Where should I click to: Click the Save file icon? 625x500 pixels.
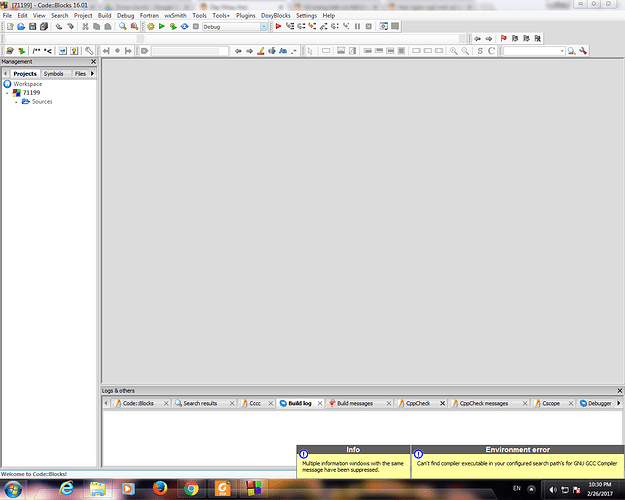pos(33,26)
